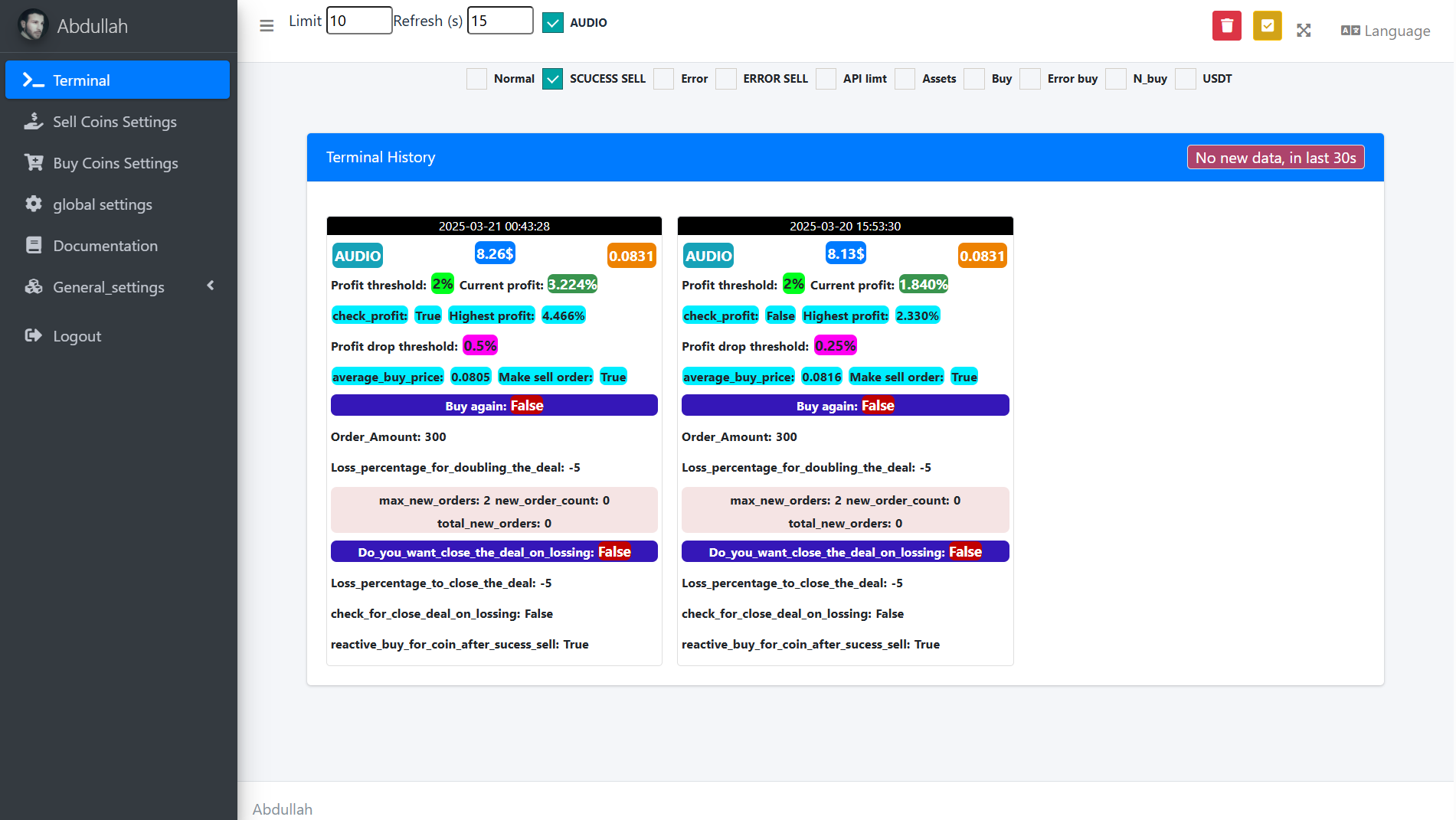Check the USDT filter

pyautogui.click(x=1186, y=79)
